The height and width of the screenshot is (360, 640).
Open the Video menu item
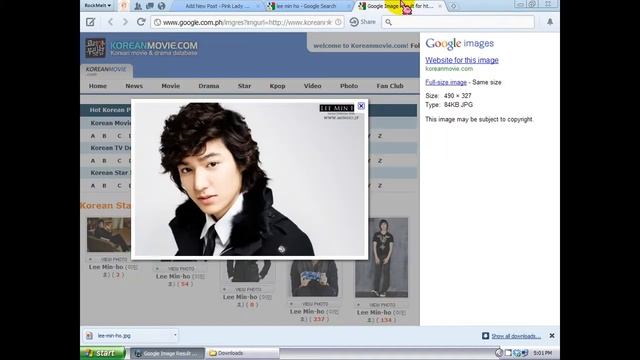312,86
